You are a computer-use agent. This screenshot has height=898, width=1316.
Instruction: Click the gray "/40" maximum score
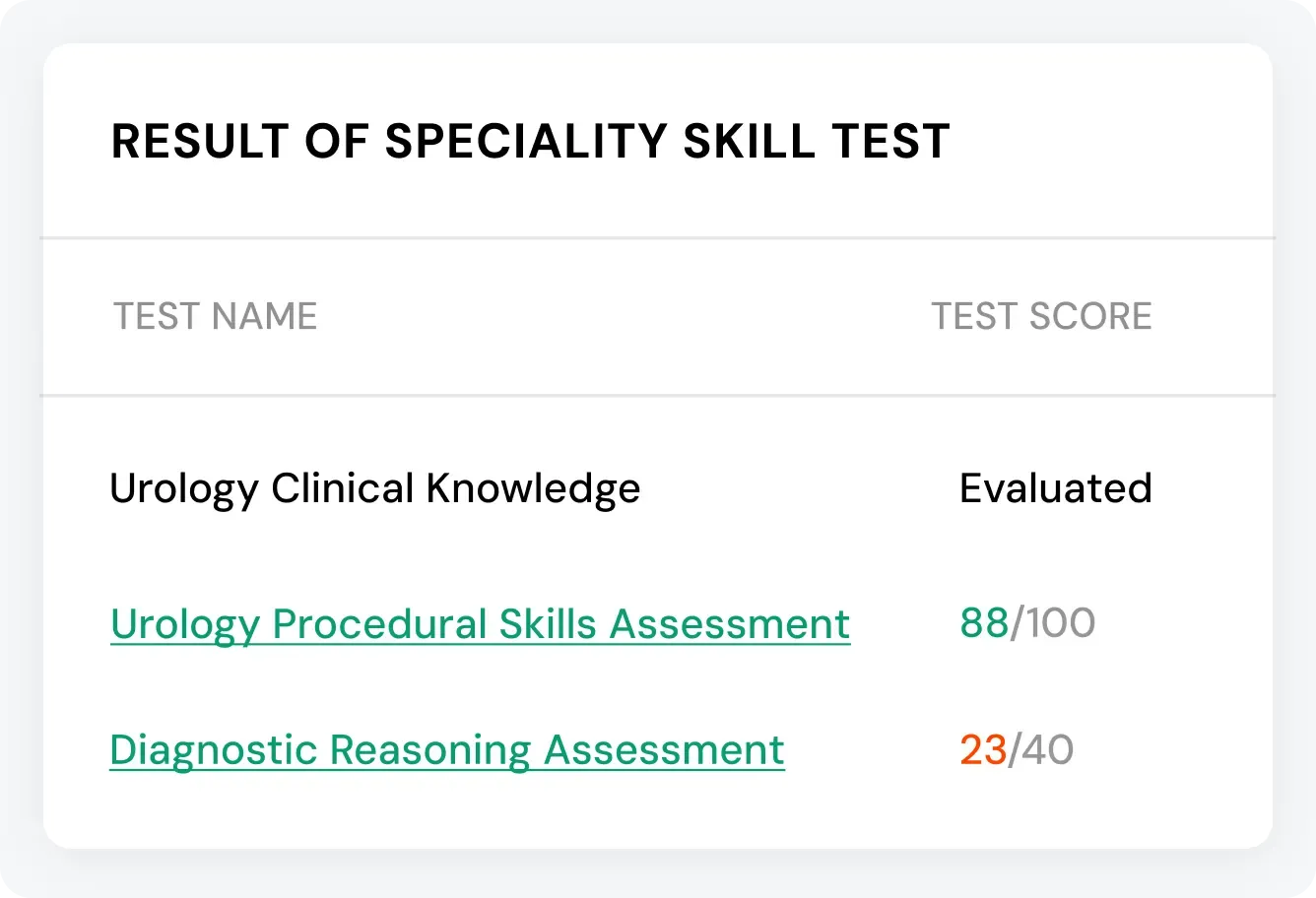(1042, 750)
